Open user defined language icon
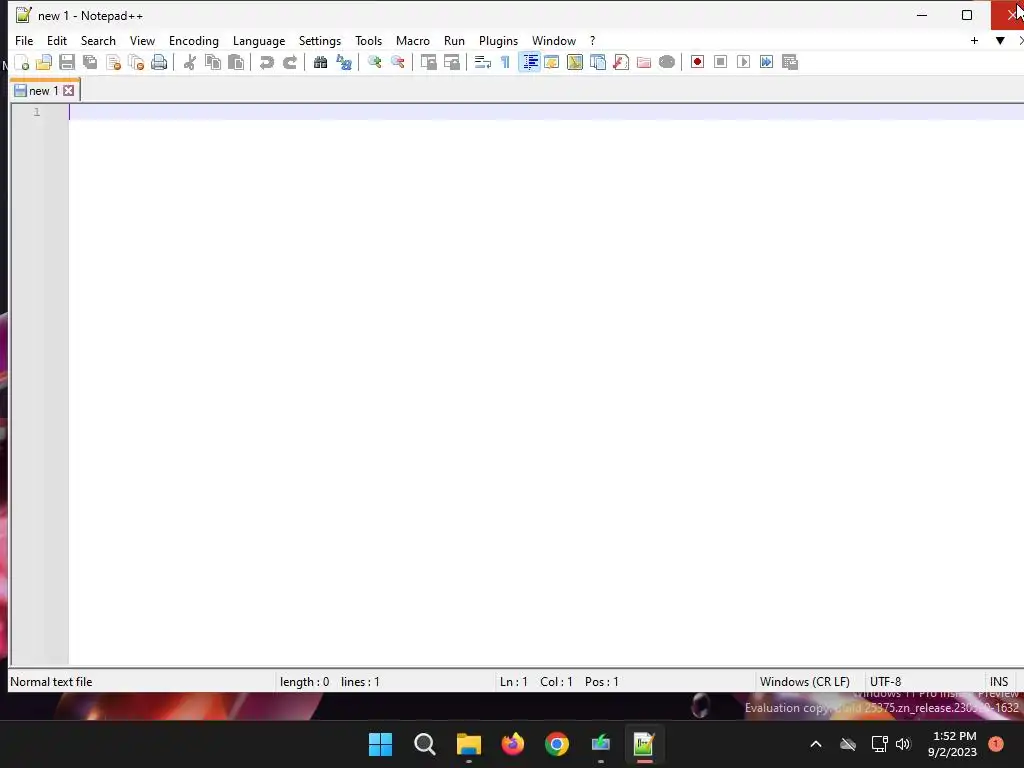Image resolution: width=1024 pixels, height=768 pixels. [552, 62]
